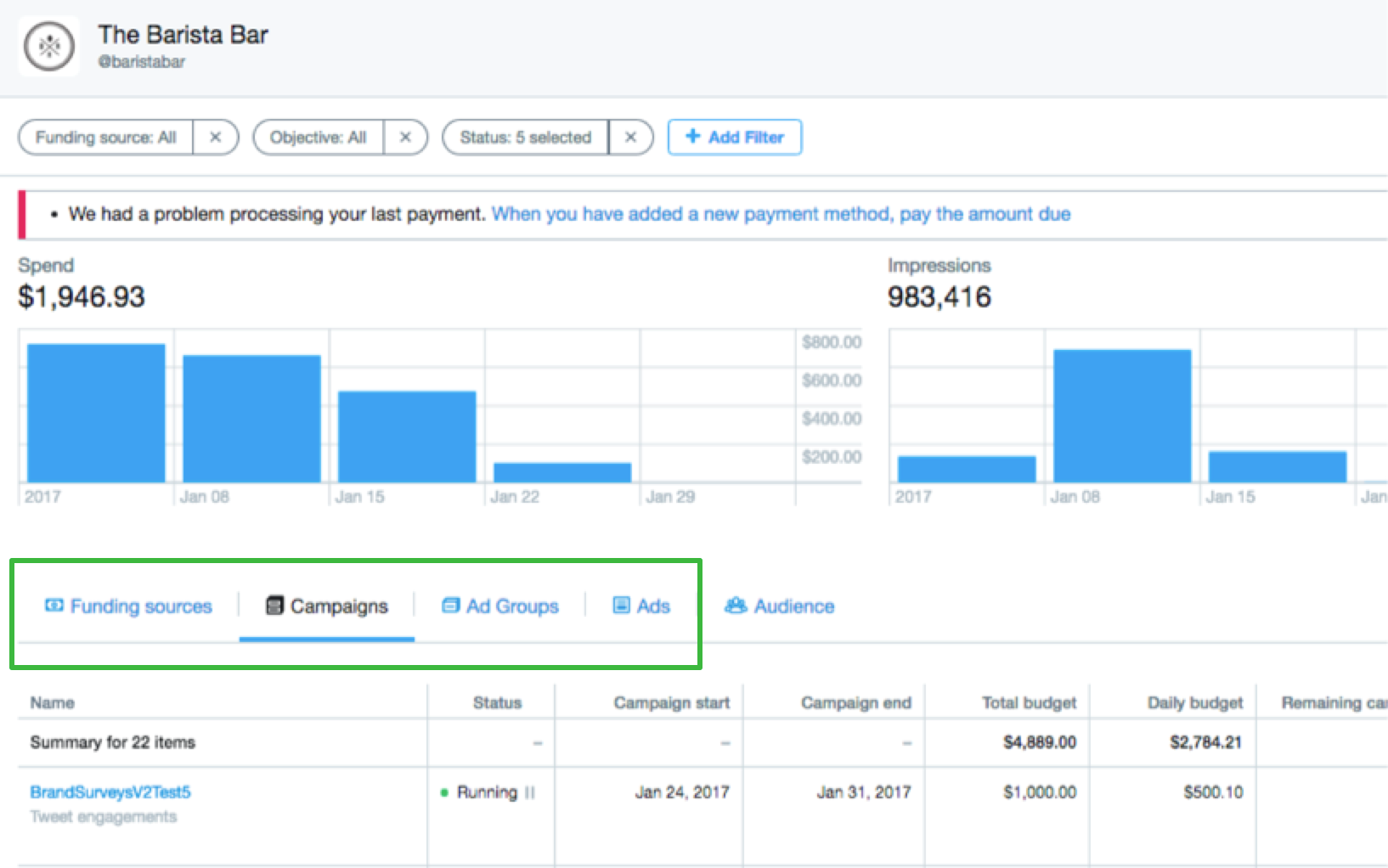Open the BrandSurveysV2Test5 campaign link
1388x868 pixels.
click(x=110, y=792)
